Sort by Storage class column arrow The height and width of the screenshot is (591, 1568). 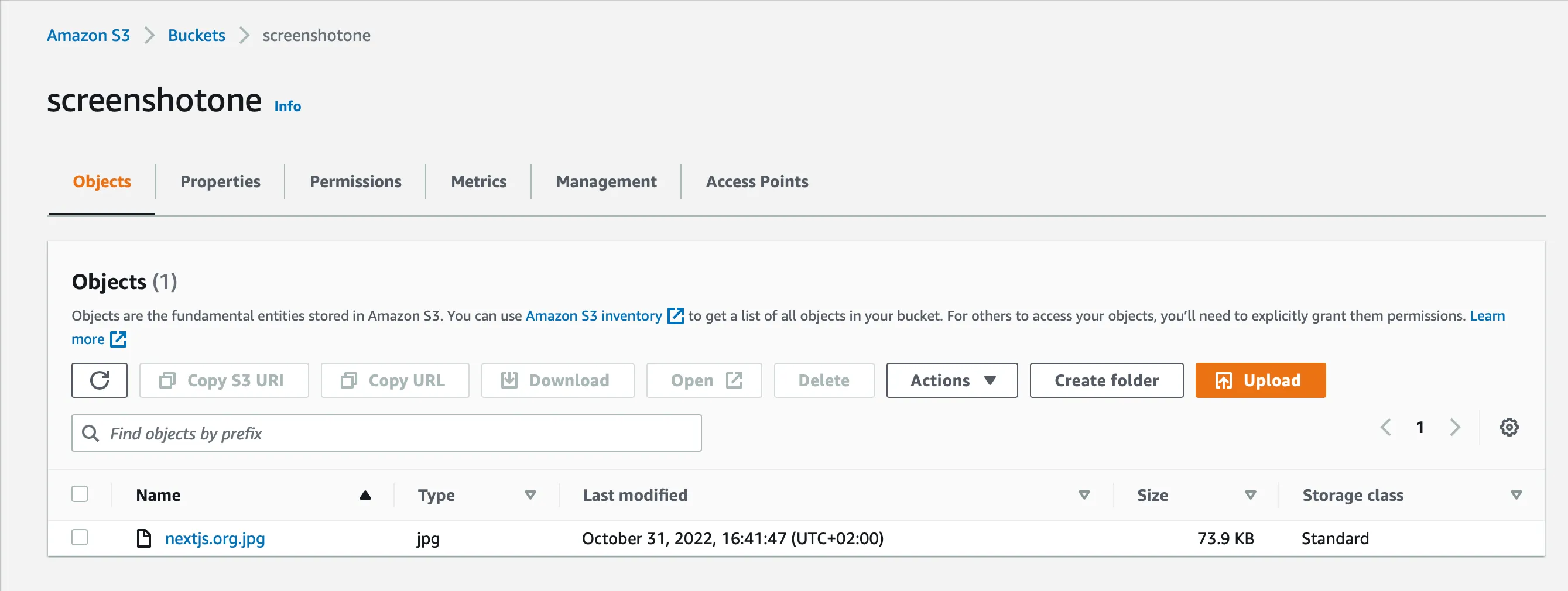click(1516, 495)
